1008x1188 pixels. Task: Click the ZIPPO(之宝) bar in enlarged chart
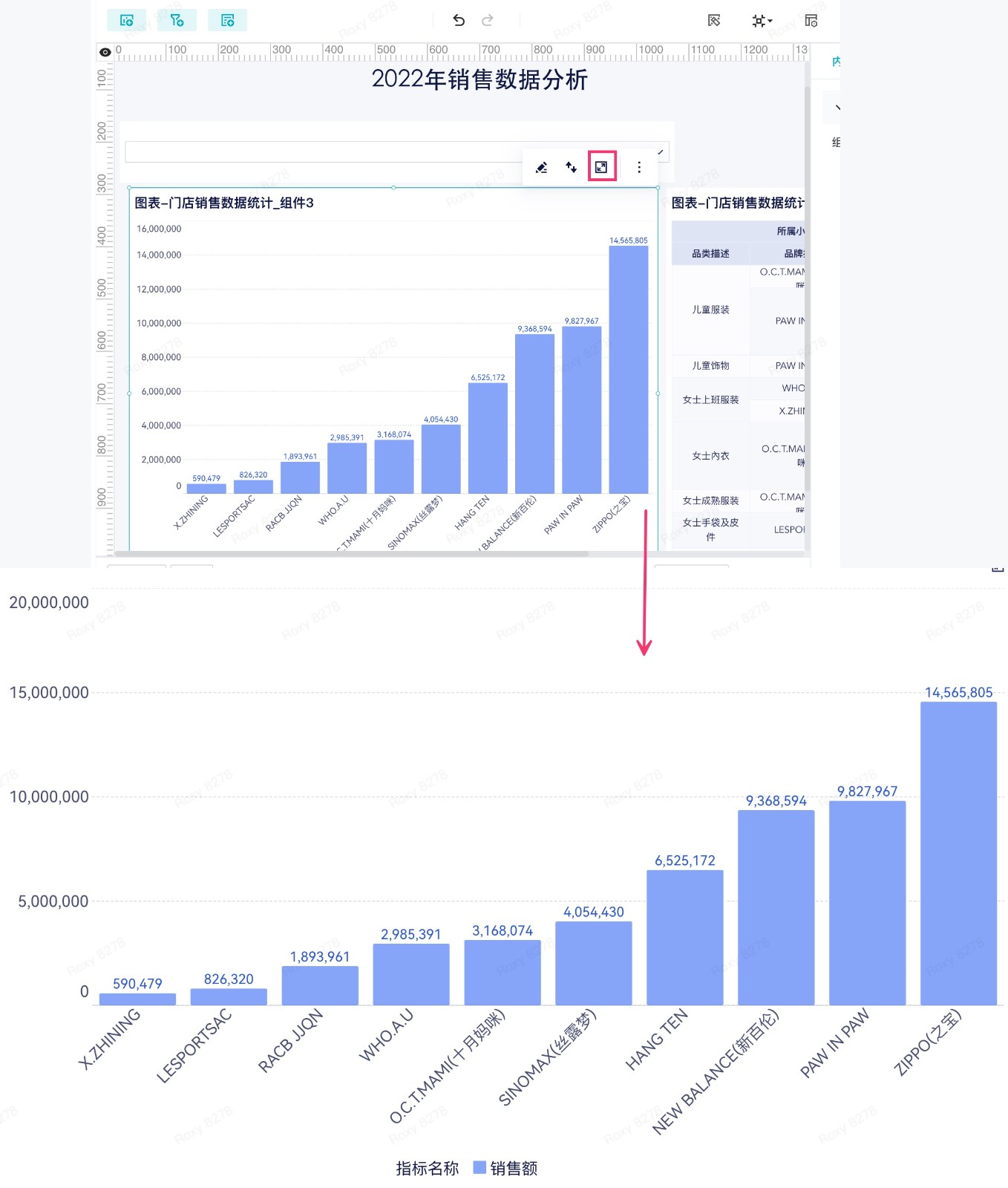pos(958,853)
